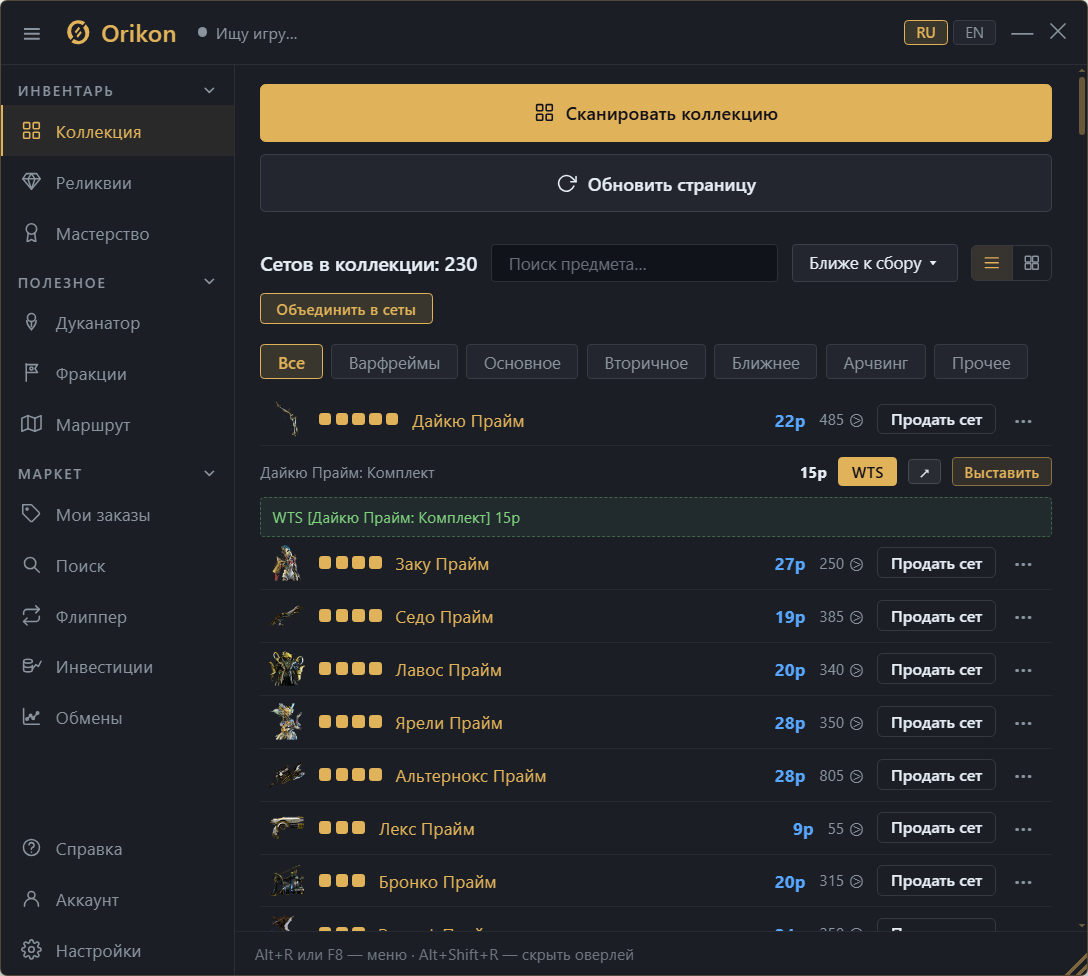Open more options for Дайкю Прайм

tap(1023, 420)
